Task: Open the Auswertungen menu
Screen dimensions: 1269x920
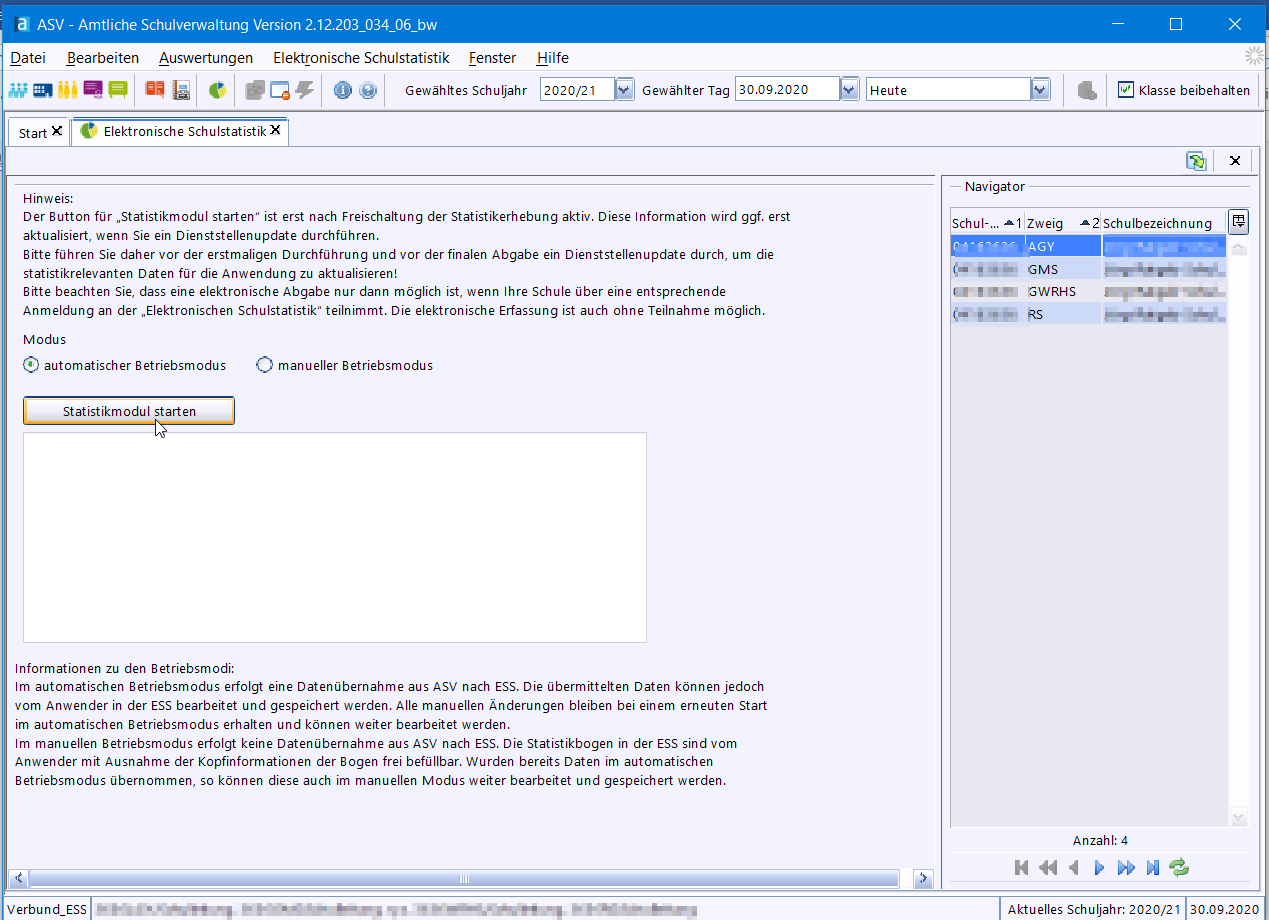Action: [x=205, y=58]
